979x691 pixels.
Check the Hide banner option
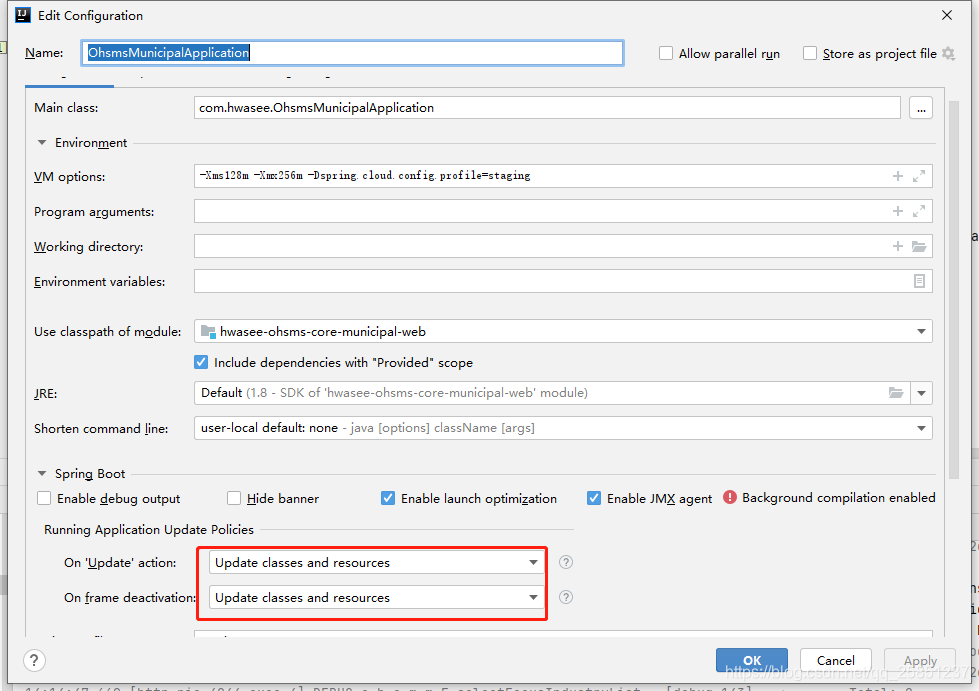click(x=234, y=498)
